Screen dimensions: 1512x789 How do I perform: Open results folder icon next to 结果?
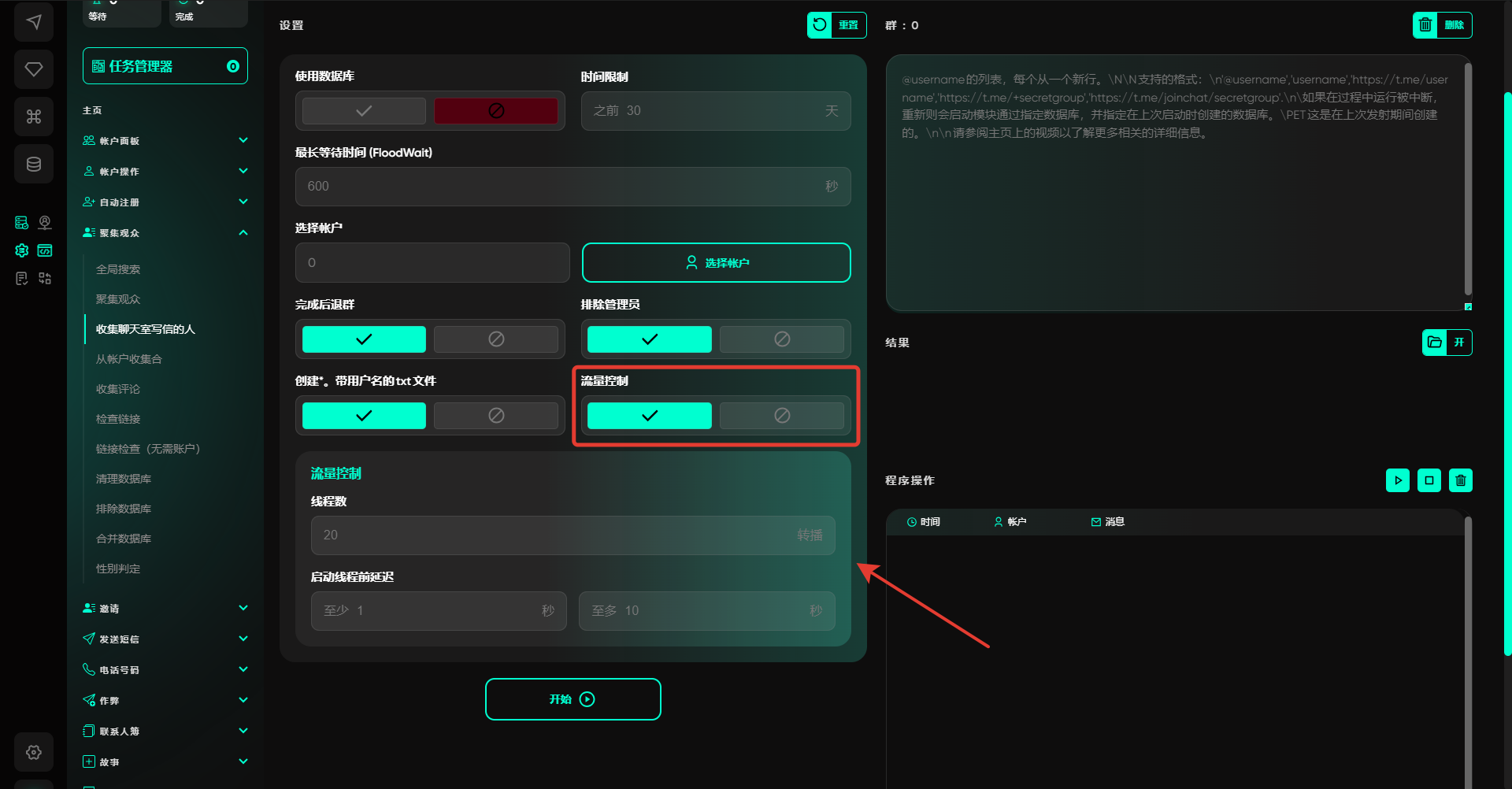1435,343
